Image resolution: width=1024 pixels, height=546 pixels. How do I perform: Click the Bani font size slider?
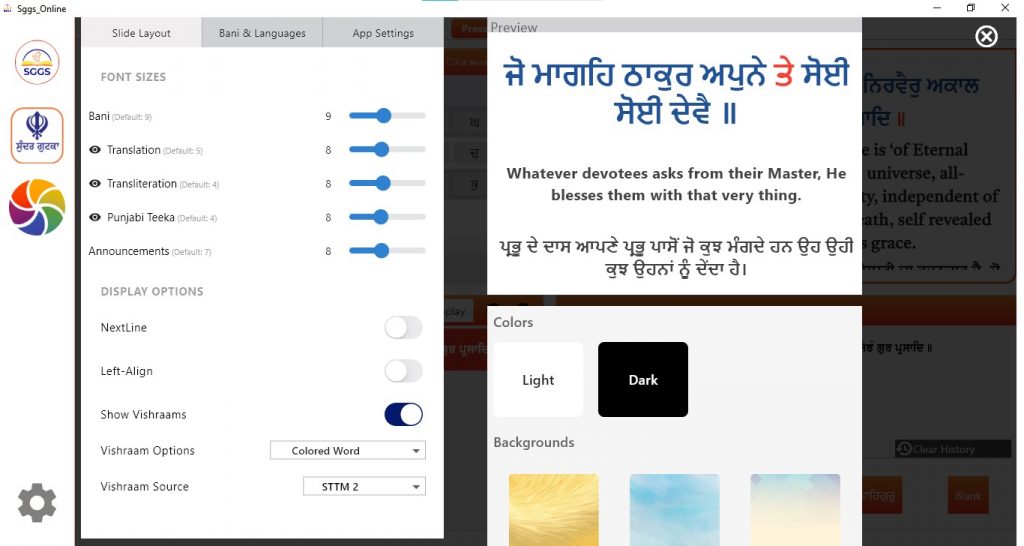[x=386, y=116]
